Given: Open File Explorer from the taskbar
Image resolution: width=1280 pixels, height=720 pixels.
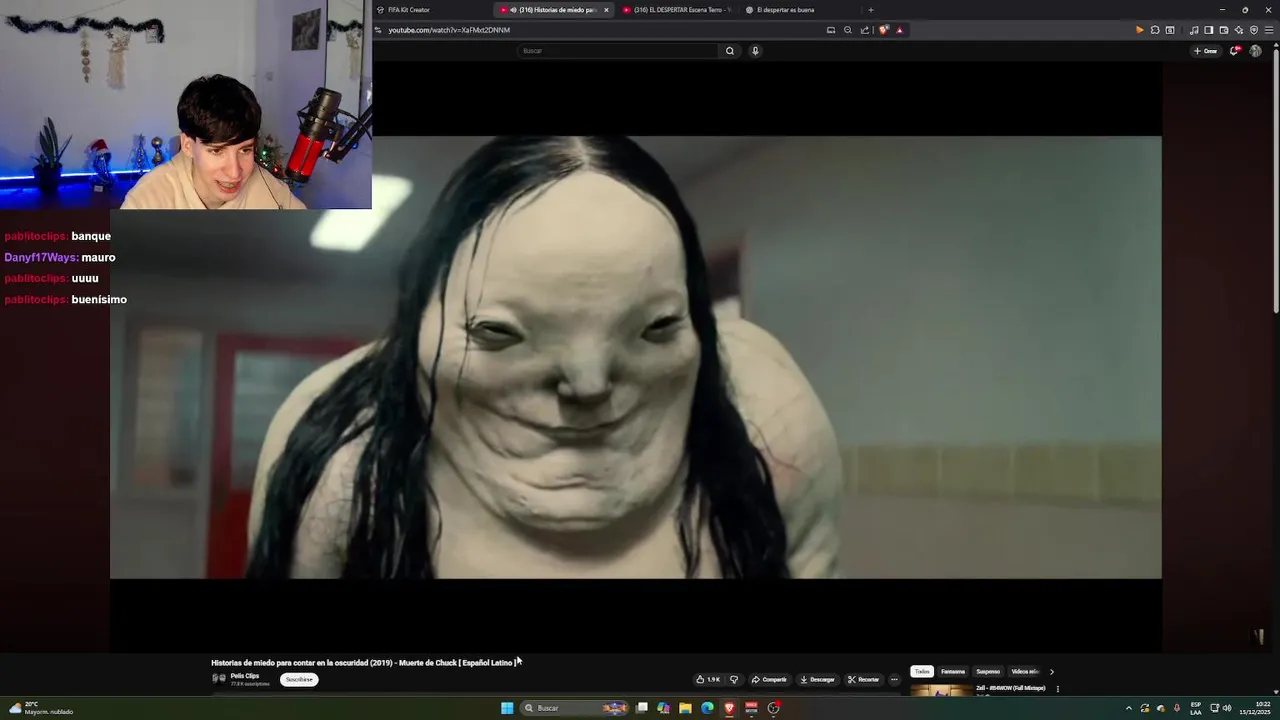Looking at the screenshot, I should click(x=685, y=708).
